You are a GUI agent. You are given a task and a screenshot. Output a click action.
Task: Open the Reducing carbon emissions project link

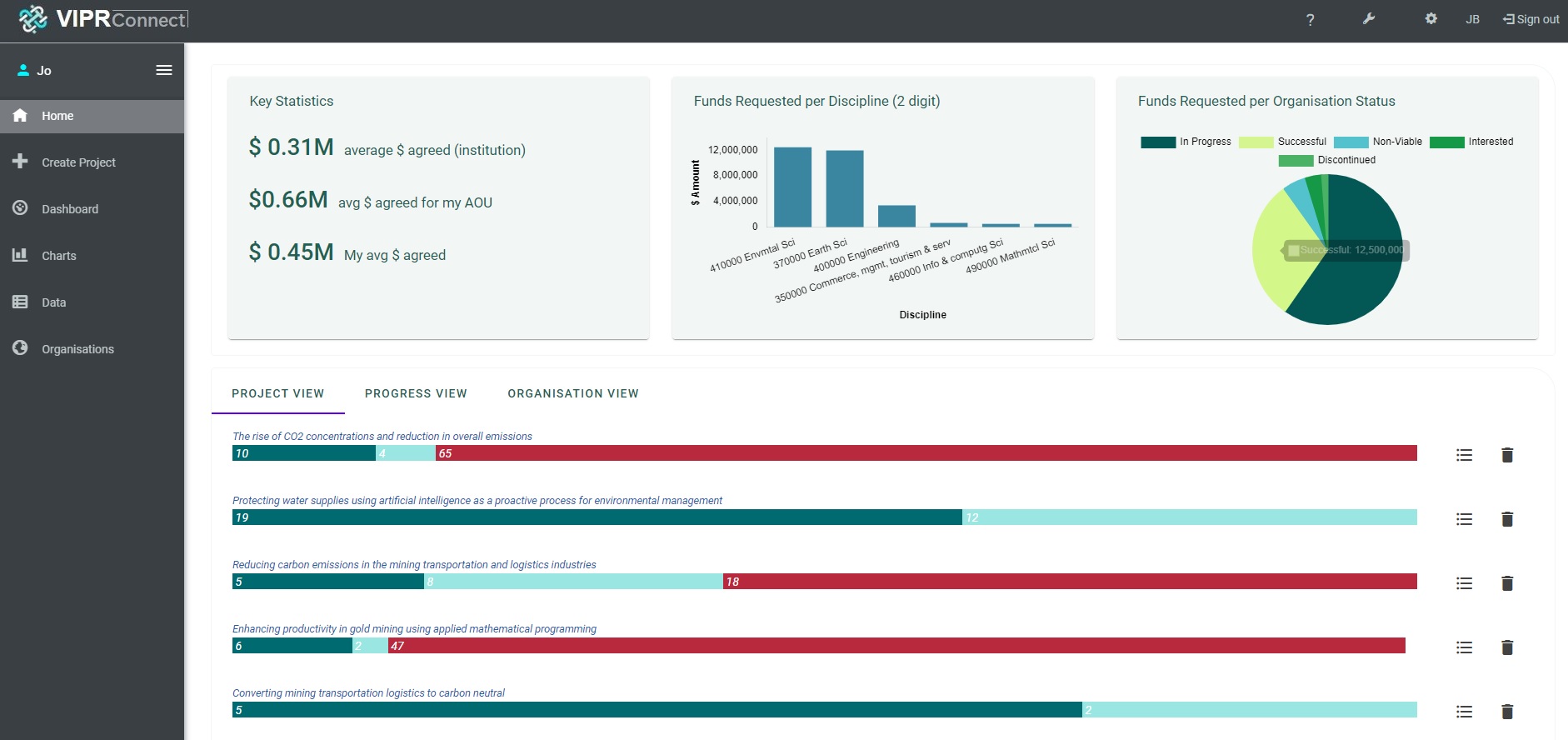point(414,565)
